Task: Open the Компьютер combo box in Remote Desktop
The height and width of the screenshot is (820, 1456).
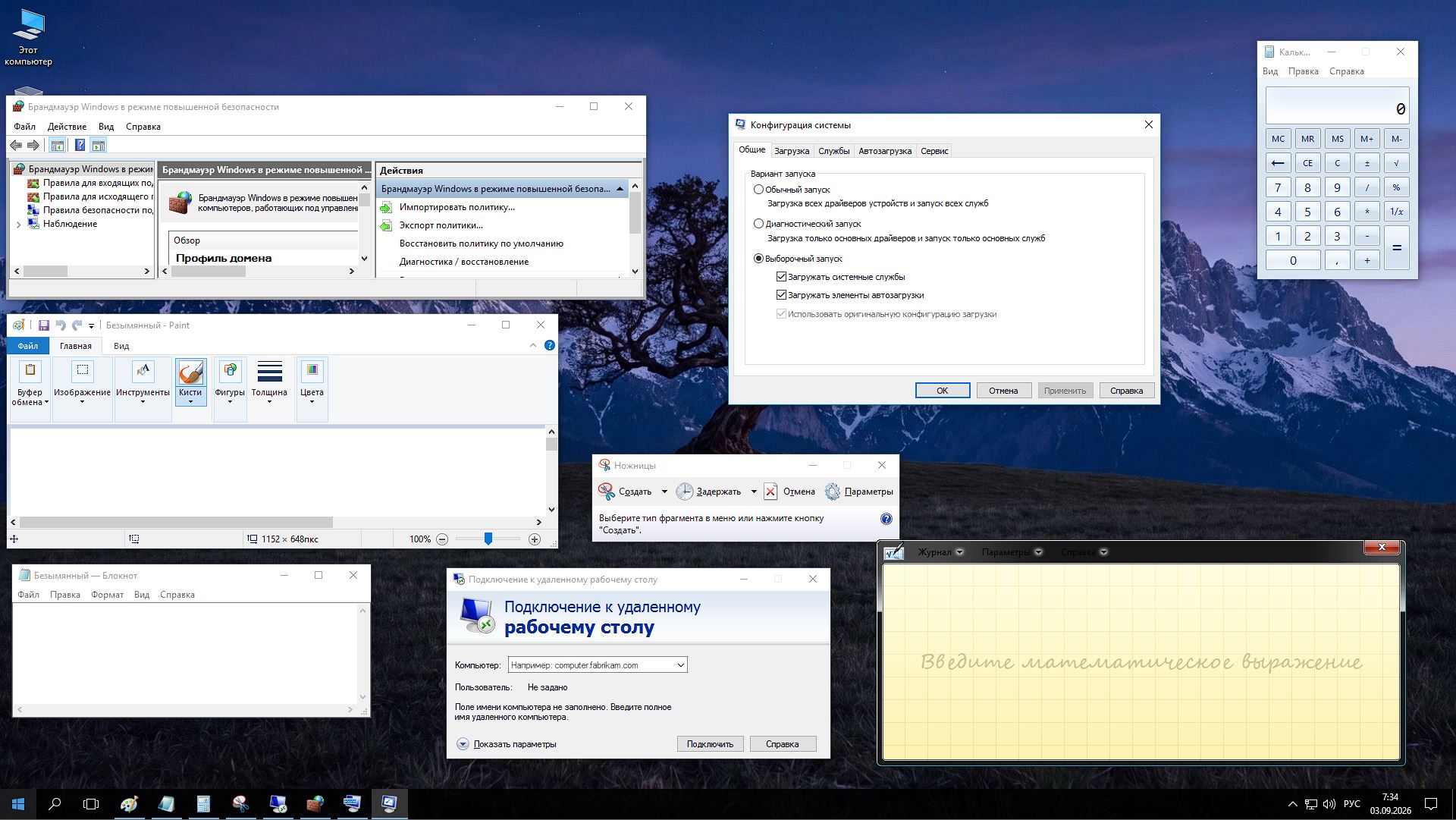Action: click(598, 665)
